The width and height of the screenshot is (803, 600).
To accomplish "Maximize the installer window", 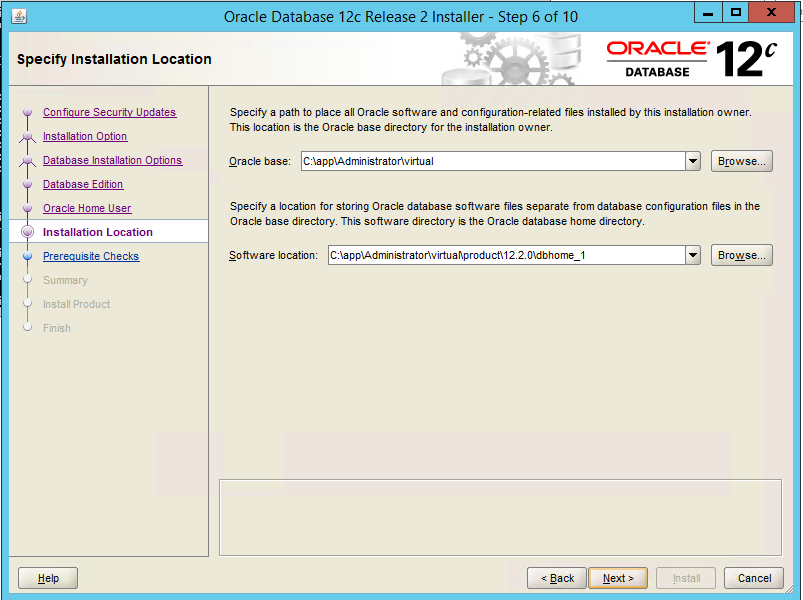I will [x=736, y=13].
